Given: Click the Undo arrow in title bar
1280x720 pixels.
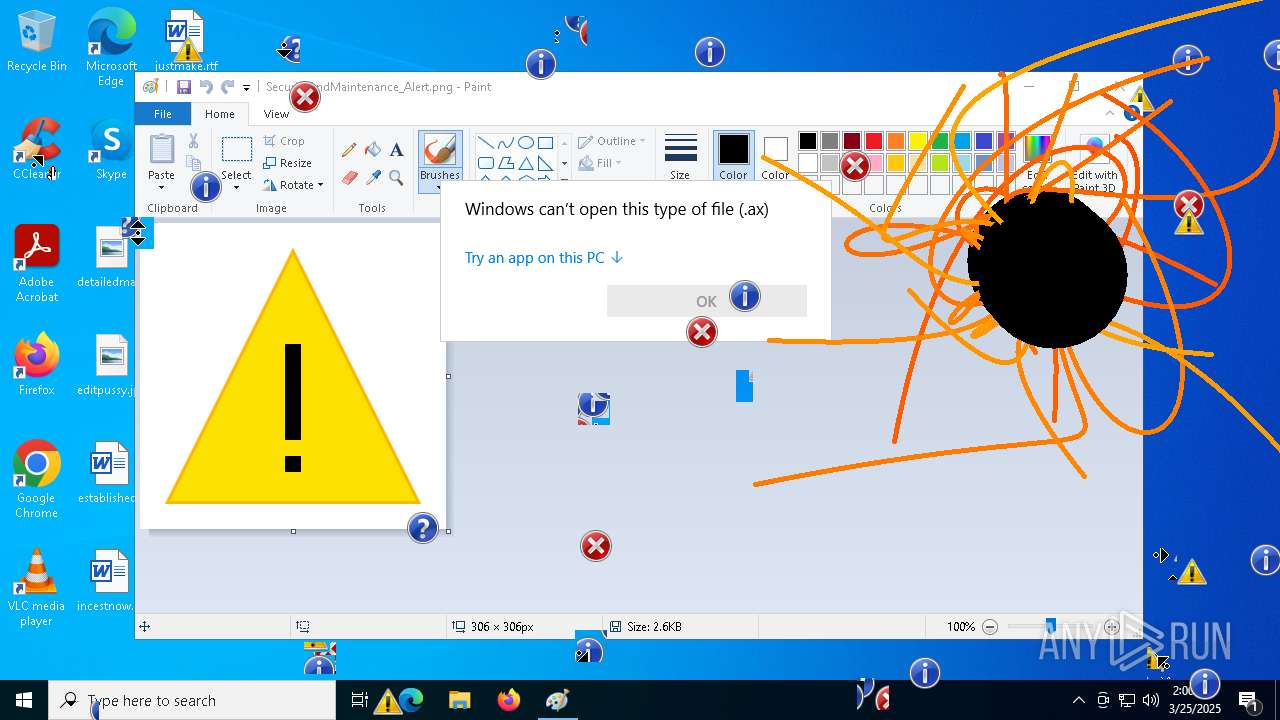Looking at the screenshot, I should click(x=205, y=87).
